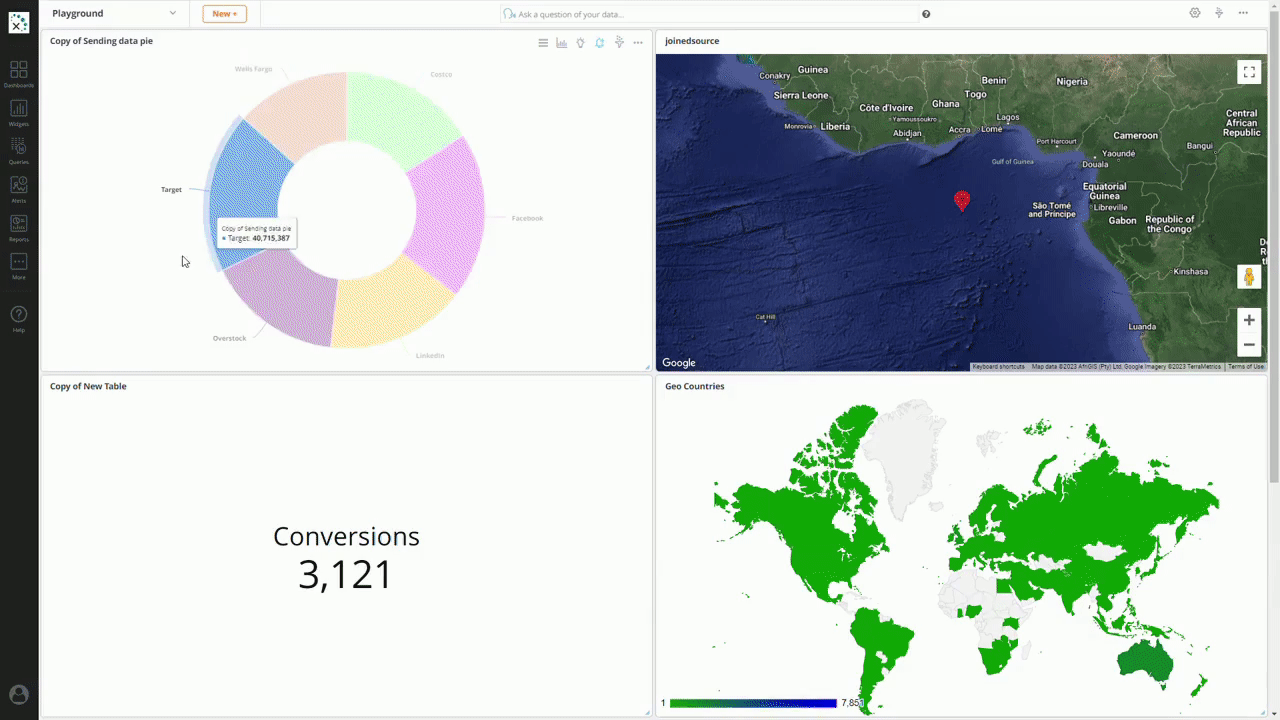Open the pie widget hamburger menu
1280x720 pixels.
coord(543,43)
